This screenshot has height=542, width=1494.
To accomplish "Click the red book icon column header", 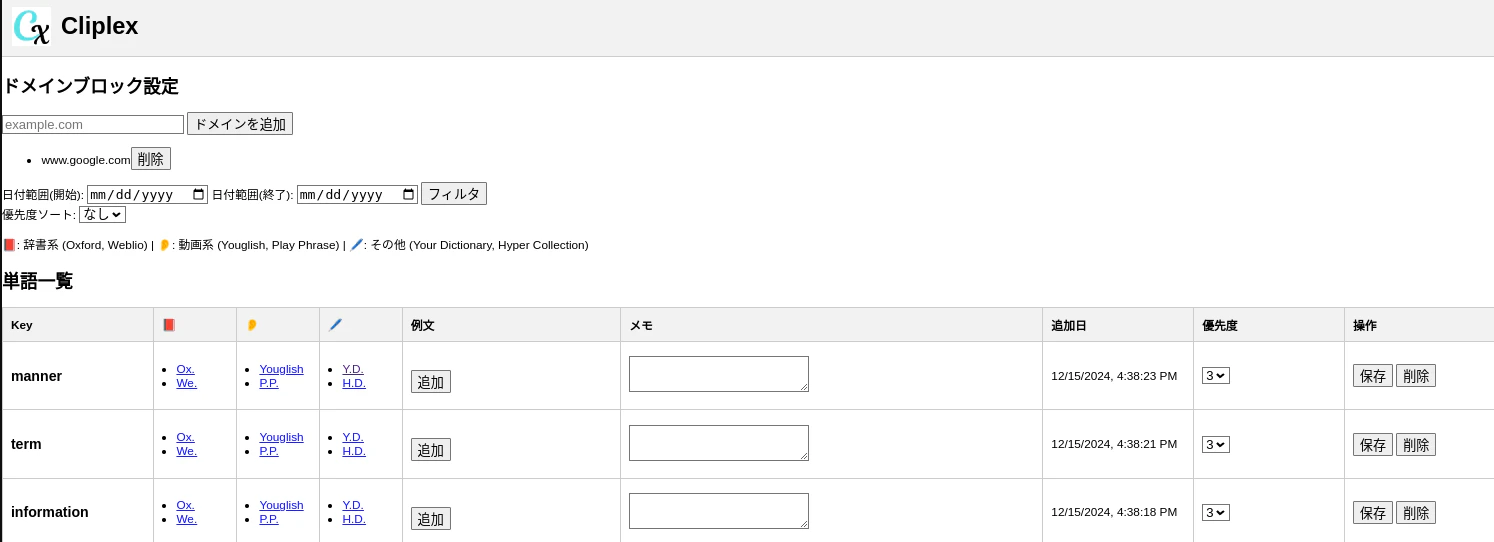I will 169,325.
